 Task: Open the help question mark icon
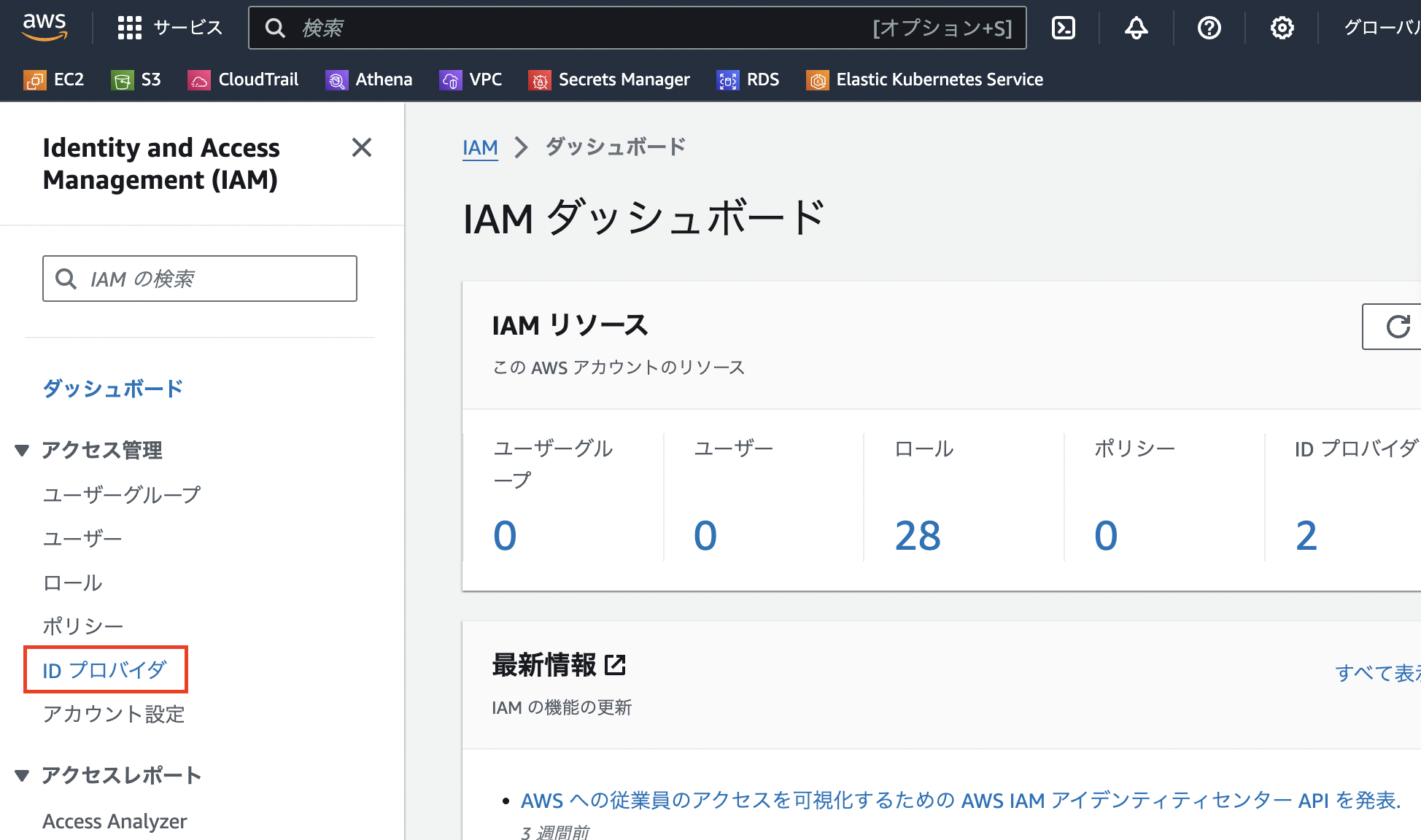[x=1209, y=28]
